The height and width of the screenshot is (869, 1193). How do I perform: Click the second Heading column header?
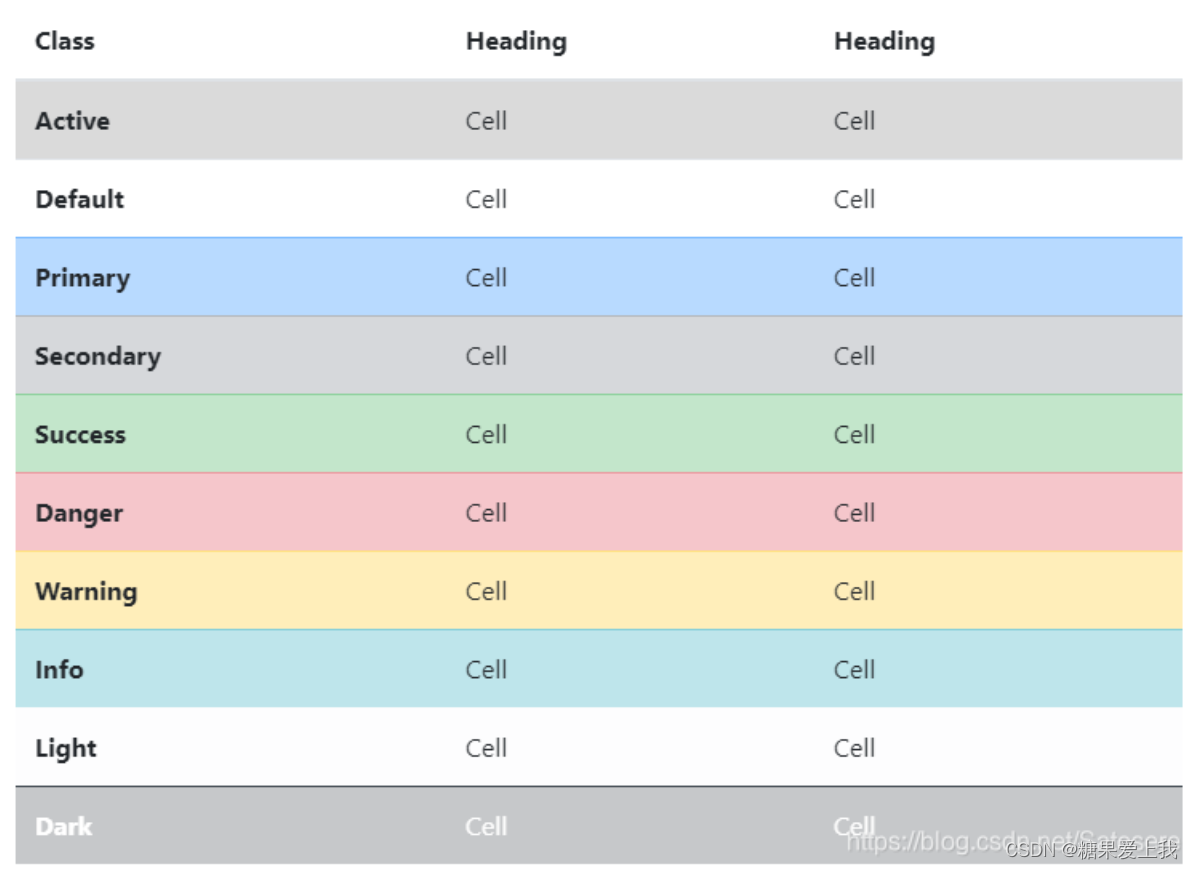pyautogui.click(x=884, y=41)
